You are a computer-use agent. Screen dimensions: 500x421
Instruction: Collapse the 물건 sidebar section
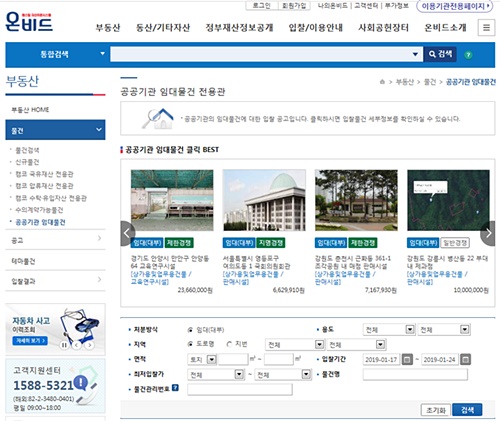(55, 130)
